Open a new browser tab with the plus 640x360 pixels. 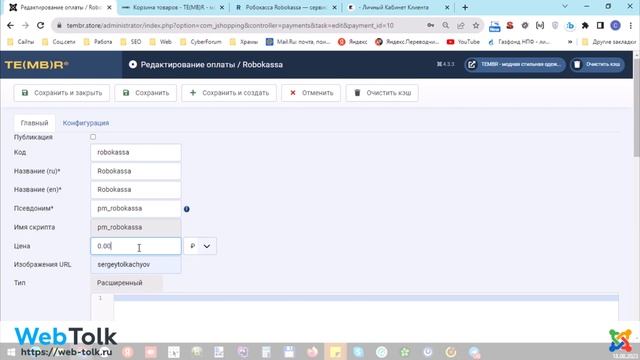click(465, 7)
